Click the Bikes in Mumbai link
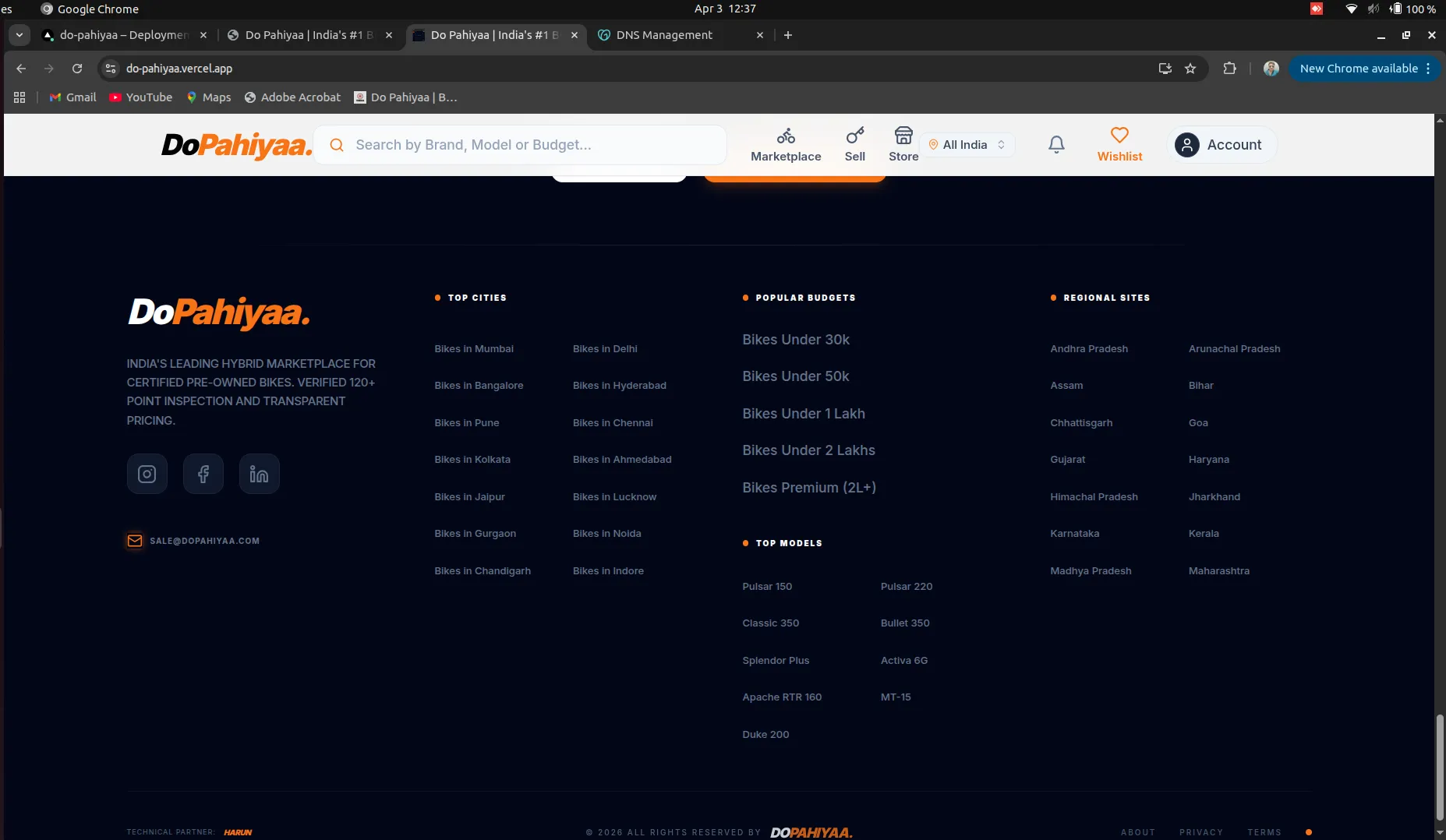1446x840 pixels. 474,349
